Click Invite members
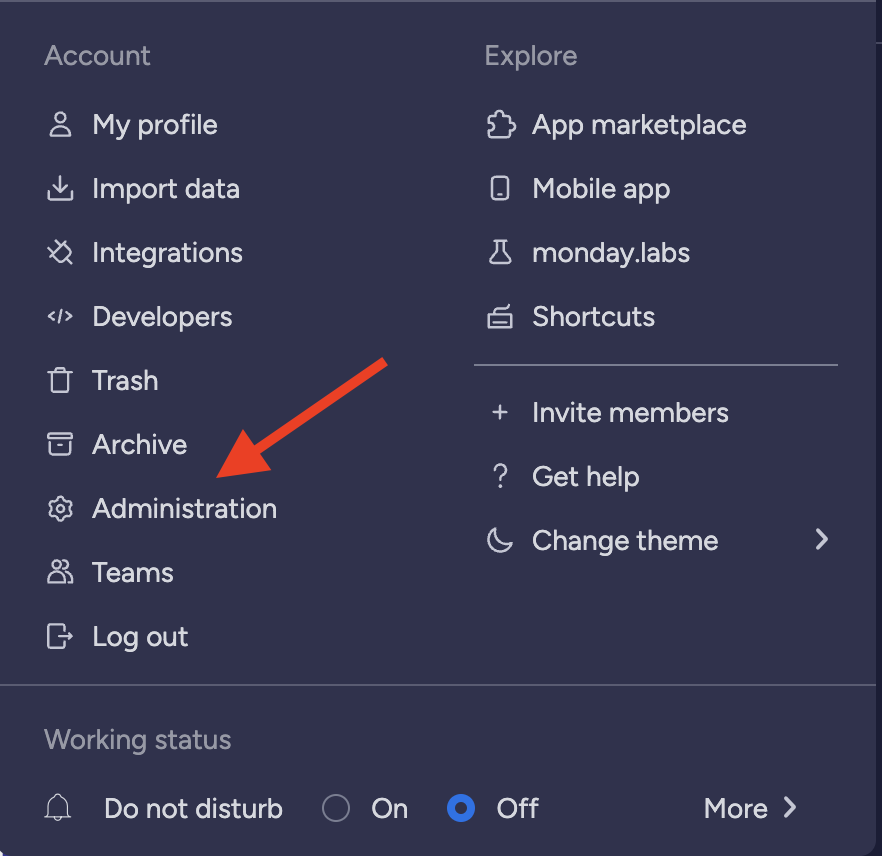 tap(630, 413)
